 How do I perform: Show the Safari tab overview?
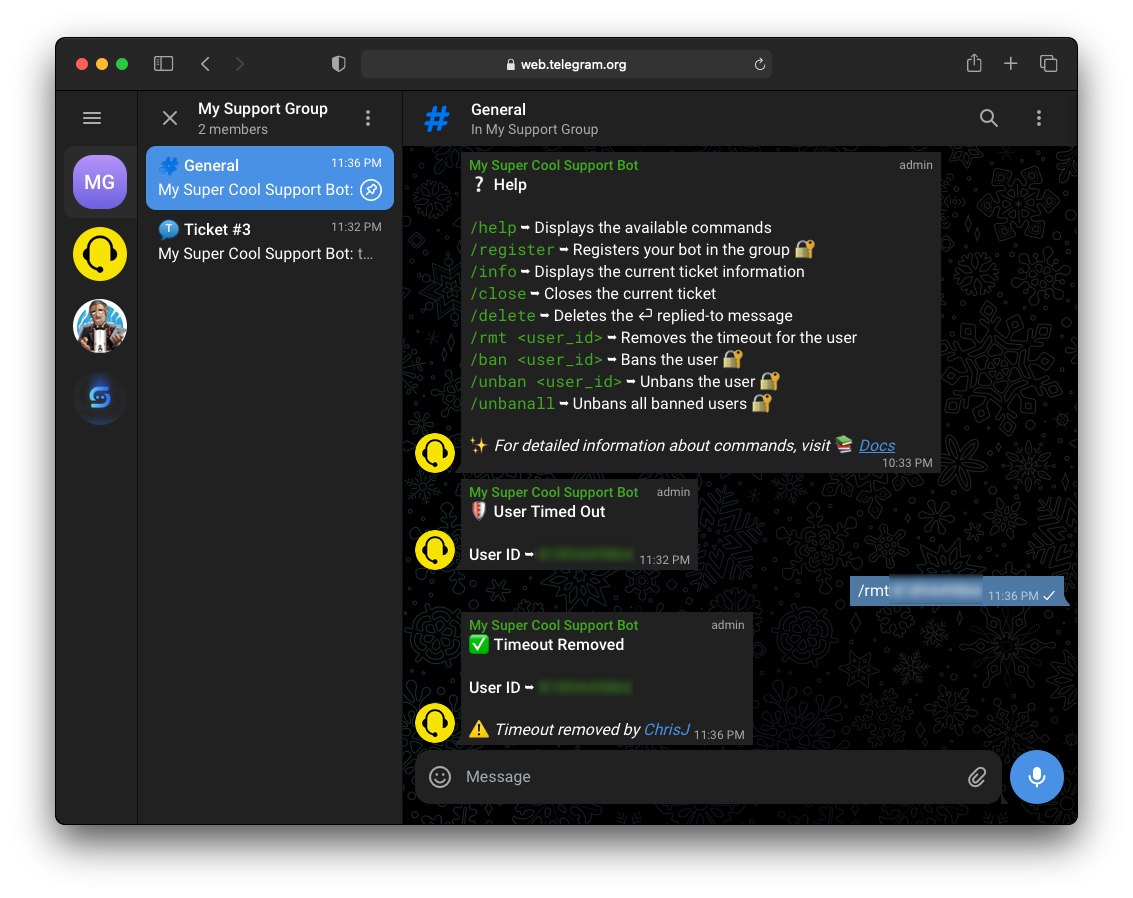pyautogui.click(x=1048, y=64)
